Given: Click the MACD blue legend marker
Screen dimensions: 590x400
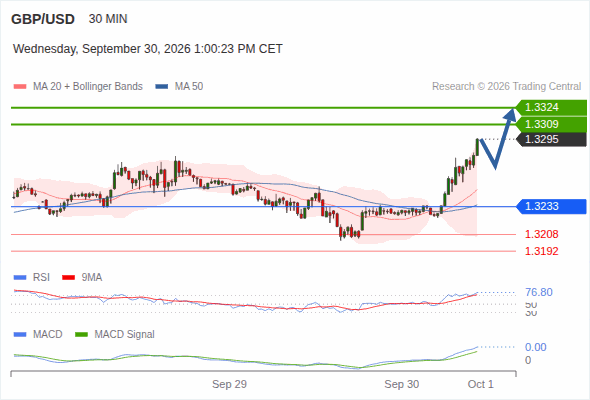Looking at the screenshot, I should (20, 334).
